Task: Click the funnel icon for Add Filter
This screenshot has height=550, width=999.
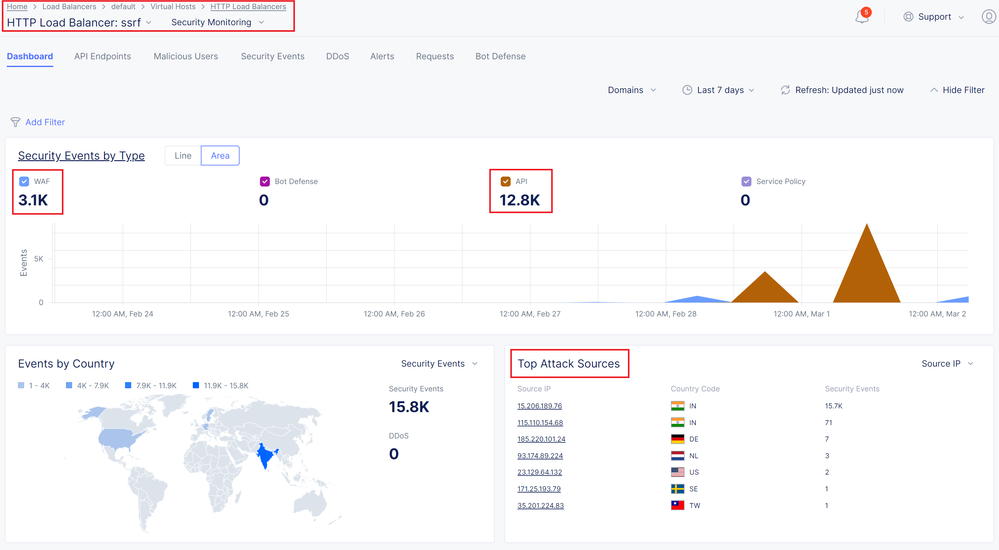Action: 15,122
